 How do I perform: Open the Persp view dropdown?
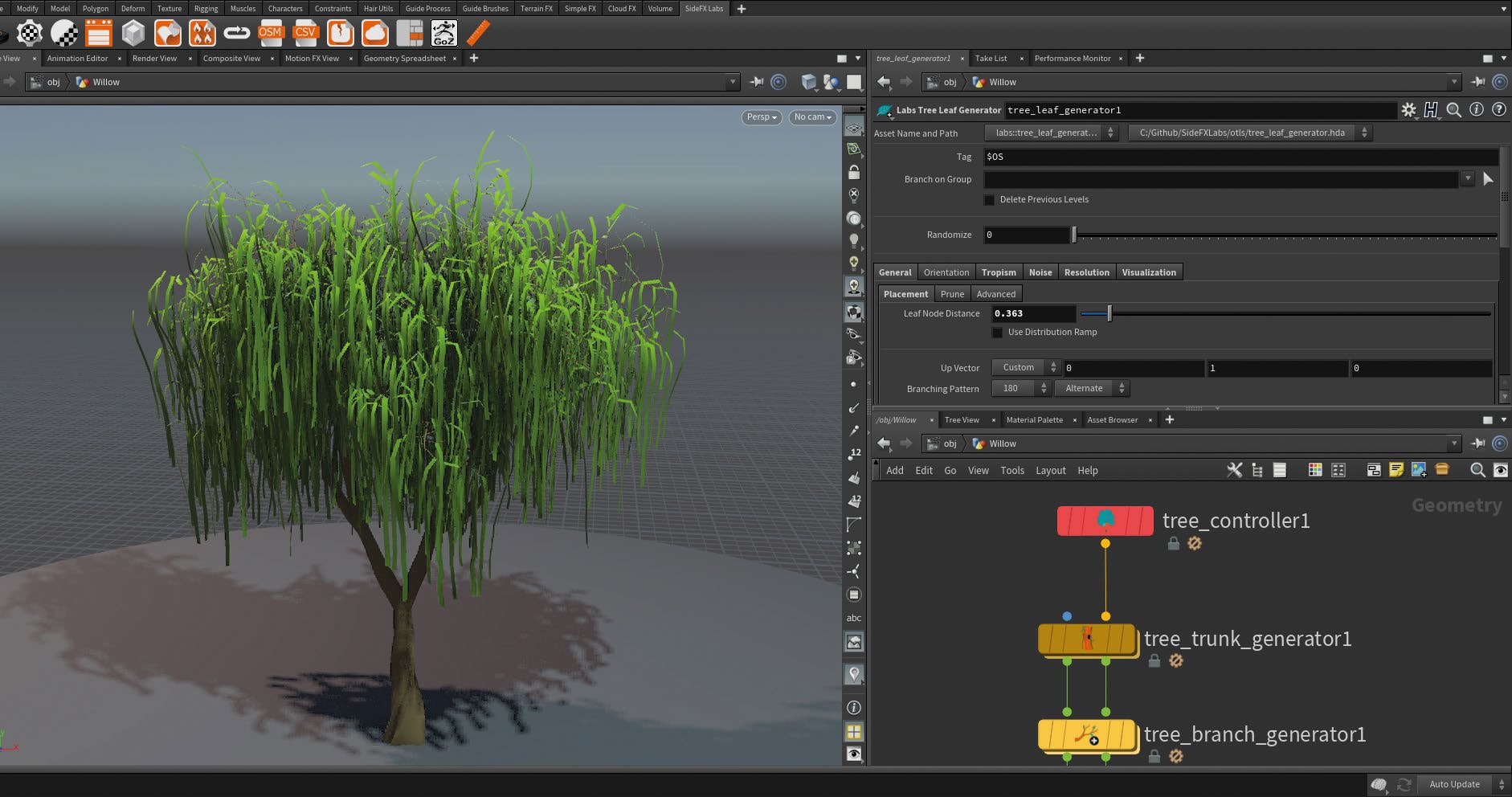(x=762, y=117)
